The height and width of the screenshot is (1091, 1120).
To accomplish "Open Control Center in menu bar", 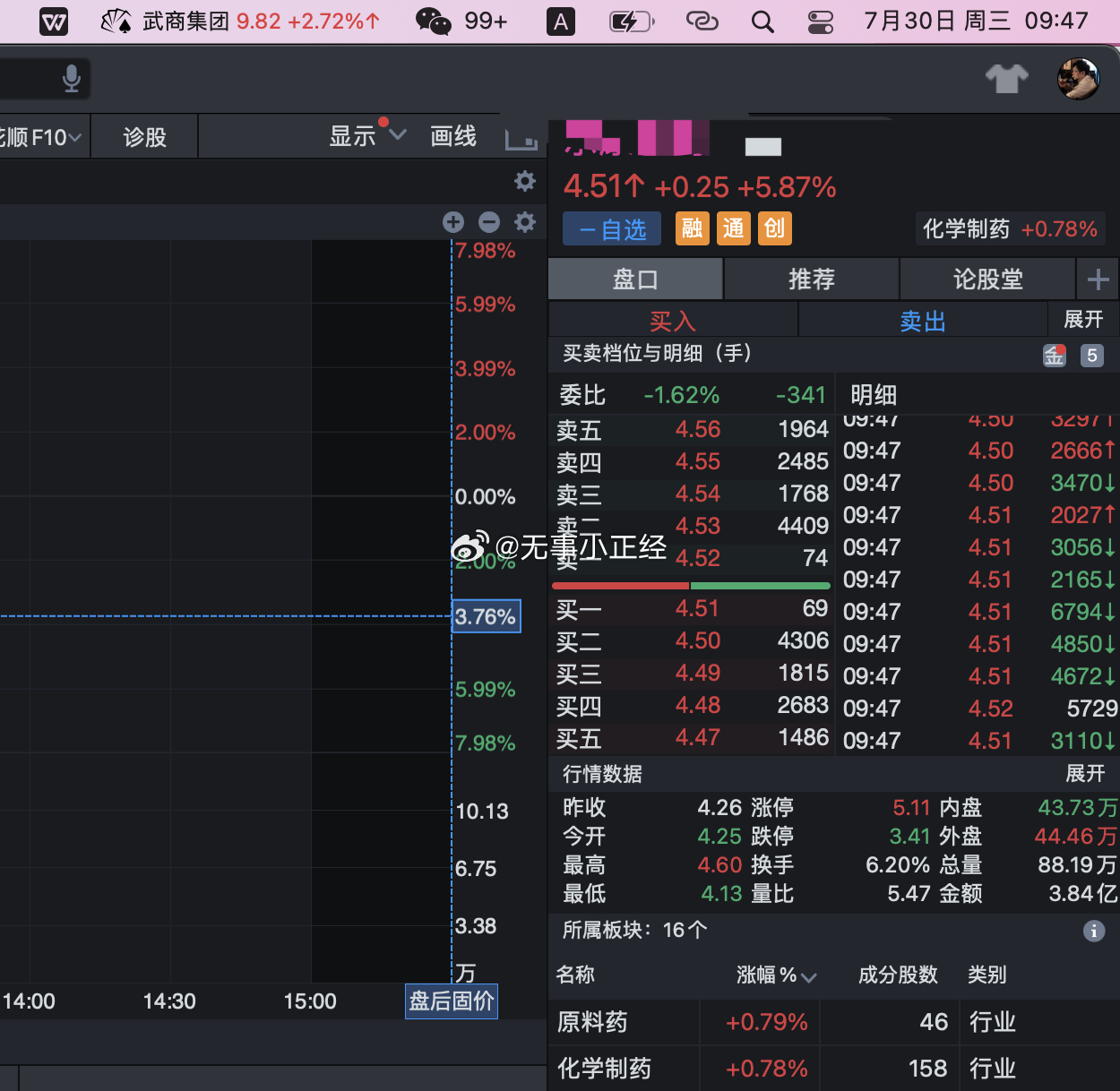I will (x=820, y=21).
